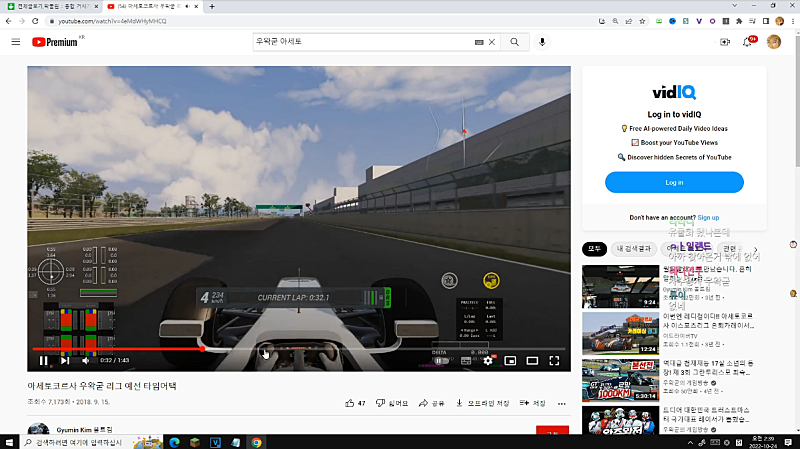Enter fullscreen mode in player
The width and height of the screenshot is (800, 449).
tap(554, 361)
